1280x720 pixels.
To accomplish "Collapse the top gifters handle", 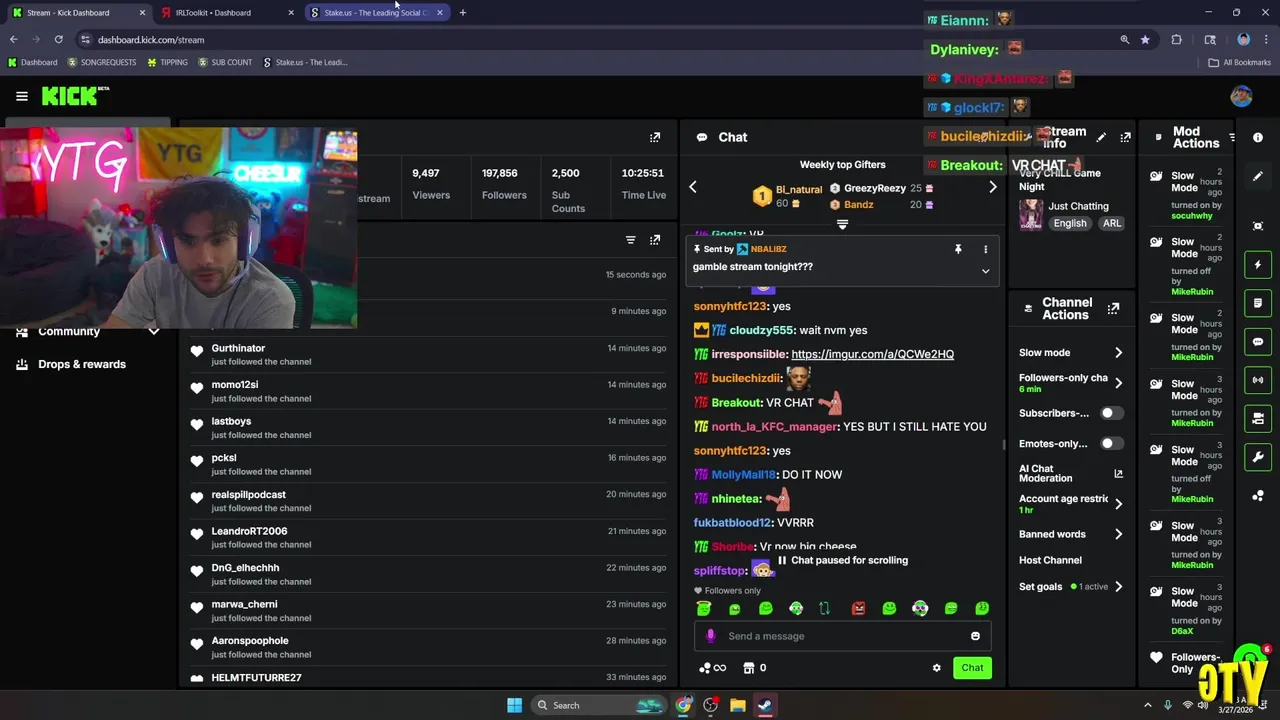I will pyautogui.click(x=842, y=225).
